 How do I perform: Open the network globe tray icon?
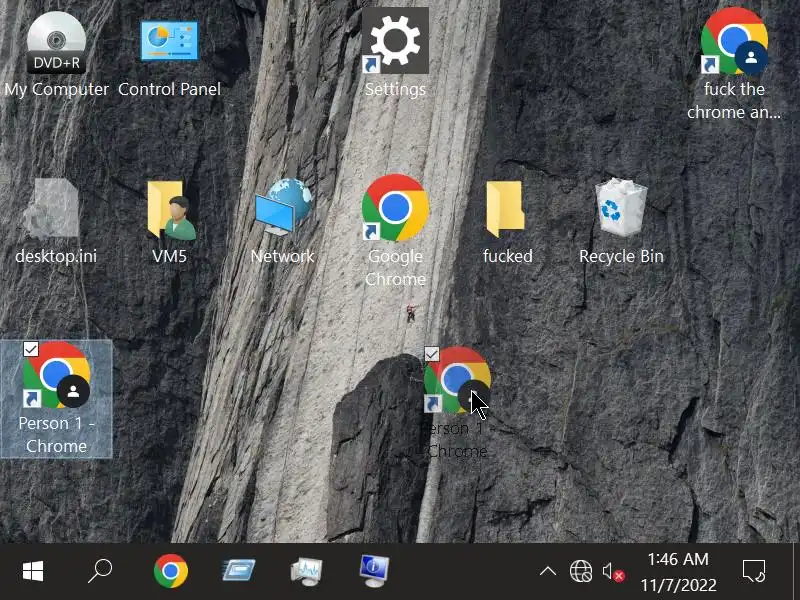coord(581,571)
